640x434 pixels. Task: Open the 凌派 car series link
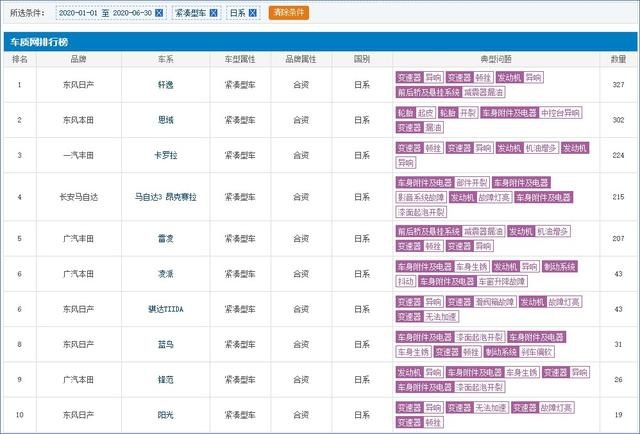click(166, 274)
